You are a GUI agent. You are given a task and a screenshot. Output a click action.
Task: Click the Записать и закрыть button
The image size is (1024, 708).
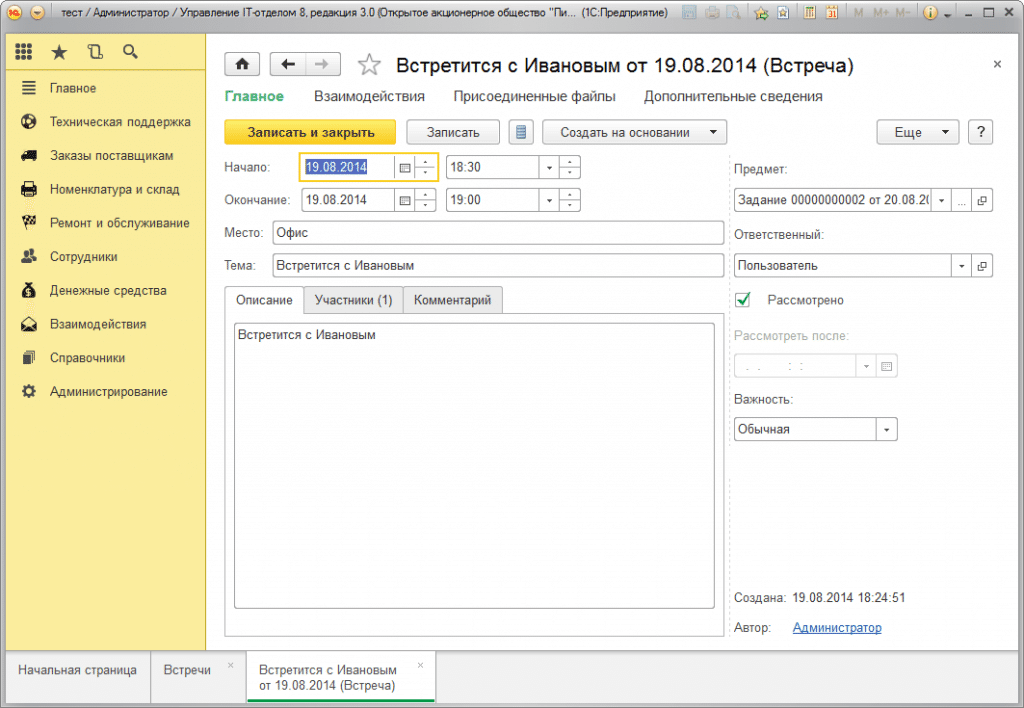[310, 132]
